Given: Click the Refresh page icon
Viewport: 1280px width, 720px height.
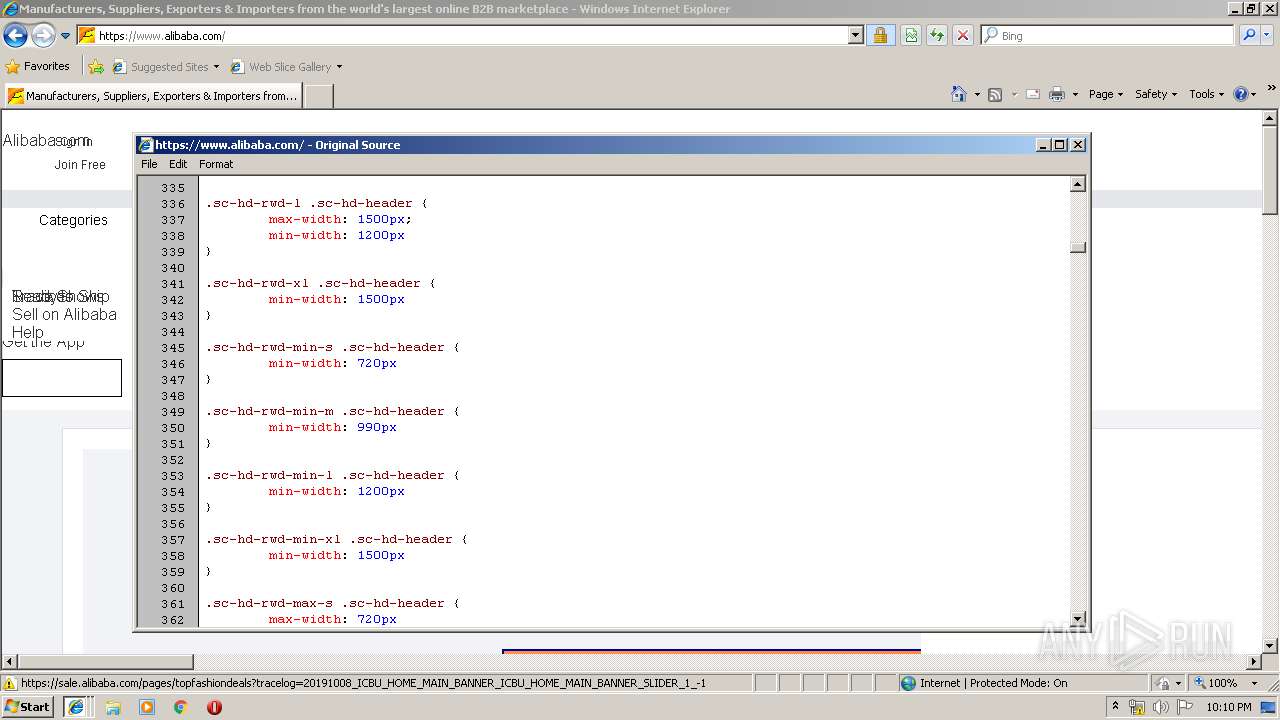Looking at the screenshot, I should tap(937, 35).
